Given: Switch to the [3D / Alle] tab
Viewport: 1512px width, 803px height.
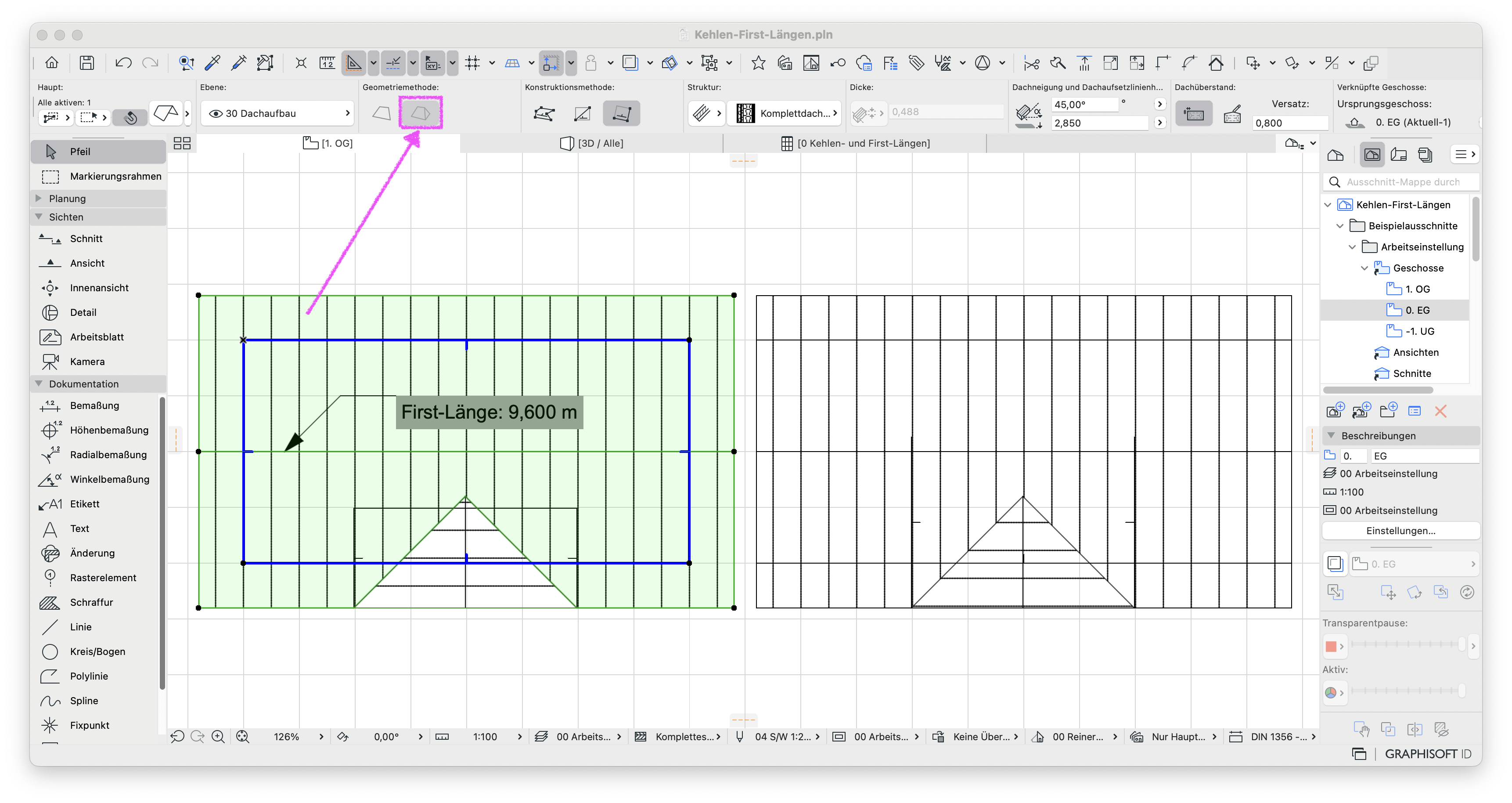Looking at the screenshot, I should [592, 143].
